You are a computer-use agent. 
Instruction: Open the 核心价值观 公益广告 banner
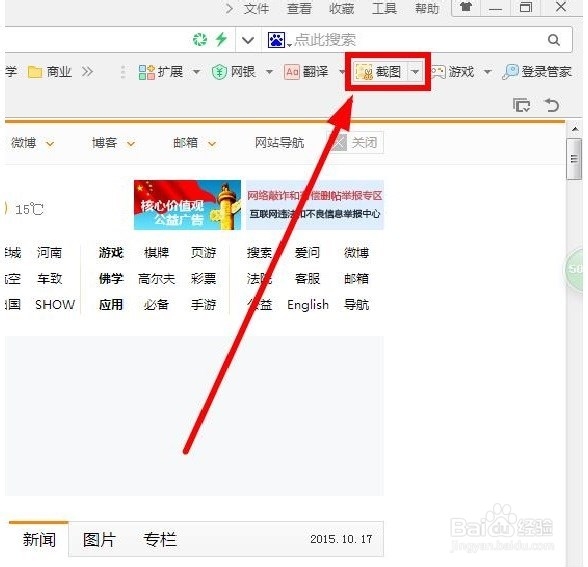[187, 205]
